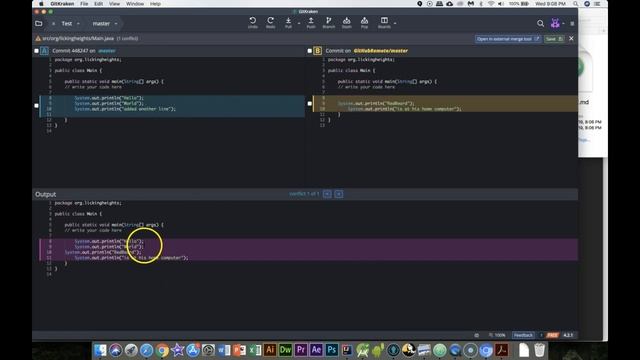The width and height of the screenshot is (640, 360).
Task: Check the commit A select-all checkbox
Action: tap(37, 51)
